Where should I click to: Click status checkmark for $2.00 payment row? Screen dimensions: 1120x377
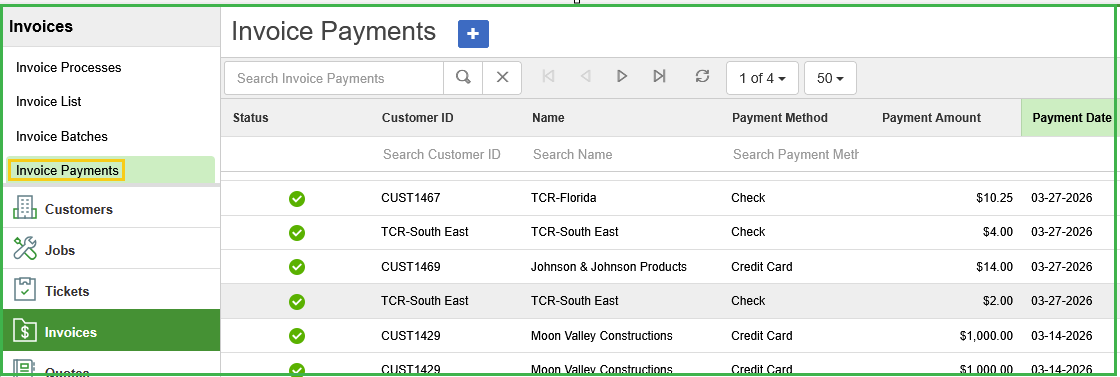coord(297,301)
